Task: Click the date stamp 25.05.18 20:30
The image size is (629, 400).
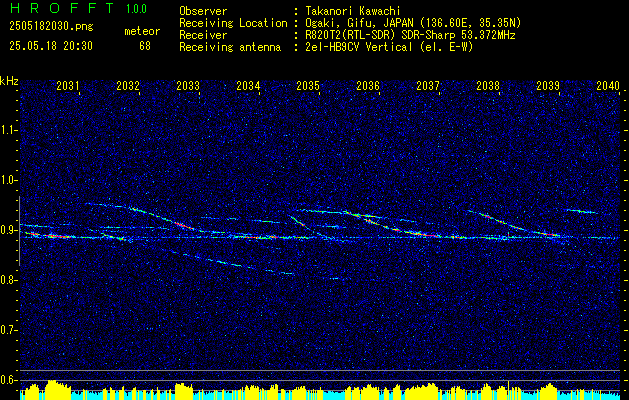Action: tap(51, 46)
